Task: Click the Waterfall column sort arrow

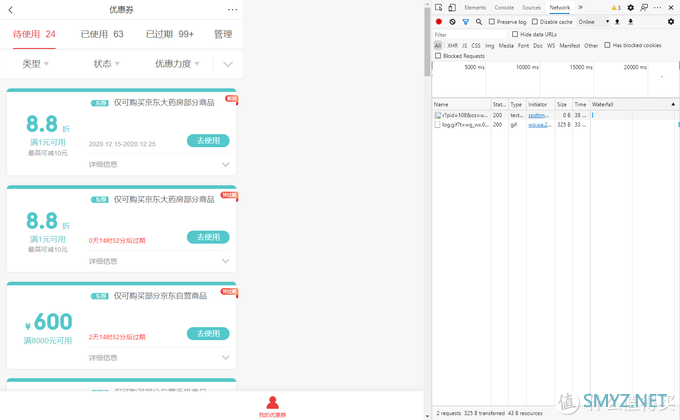Action: tap(673, 104)
